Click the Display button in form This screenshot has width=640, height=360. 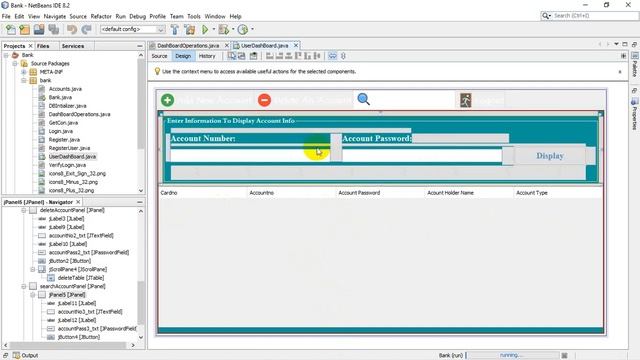click(x=550, y=156)
